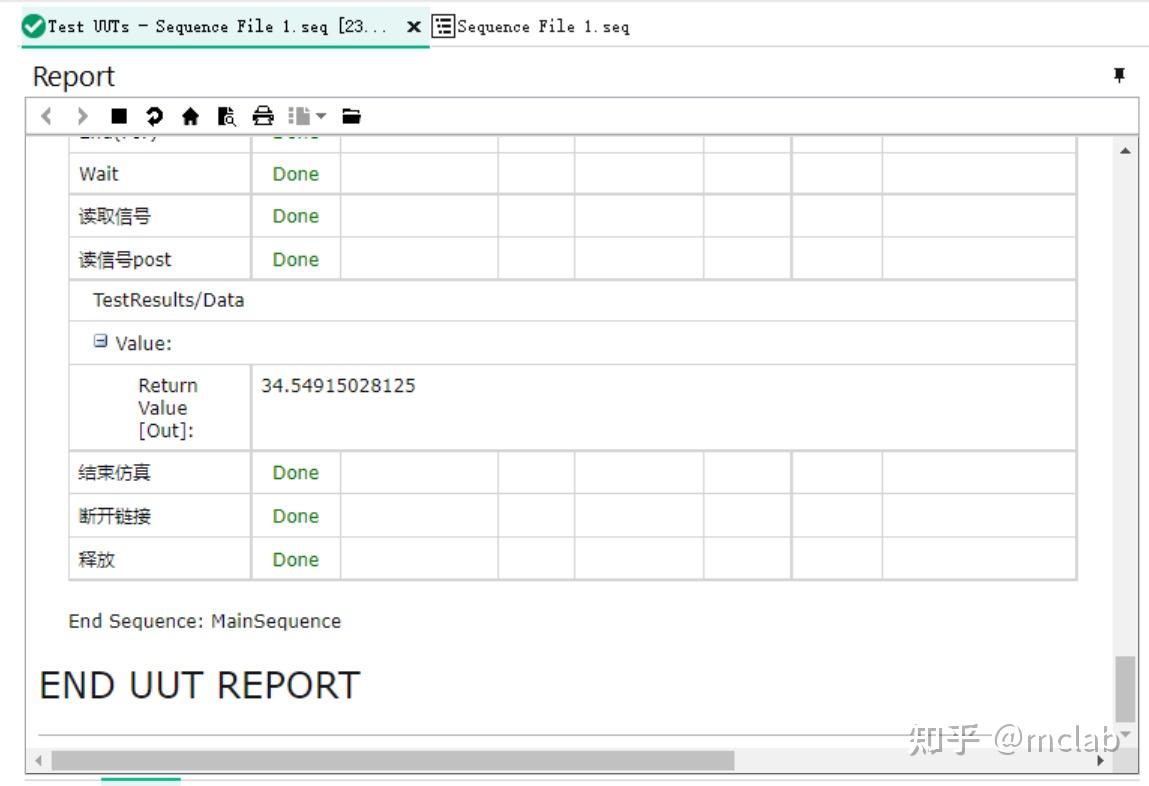Stop the report display with the Stop icon

[117, 115]
